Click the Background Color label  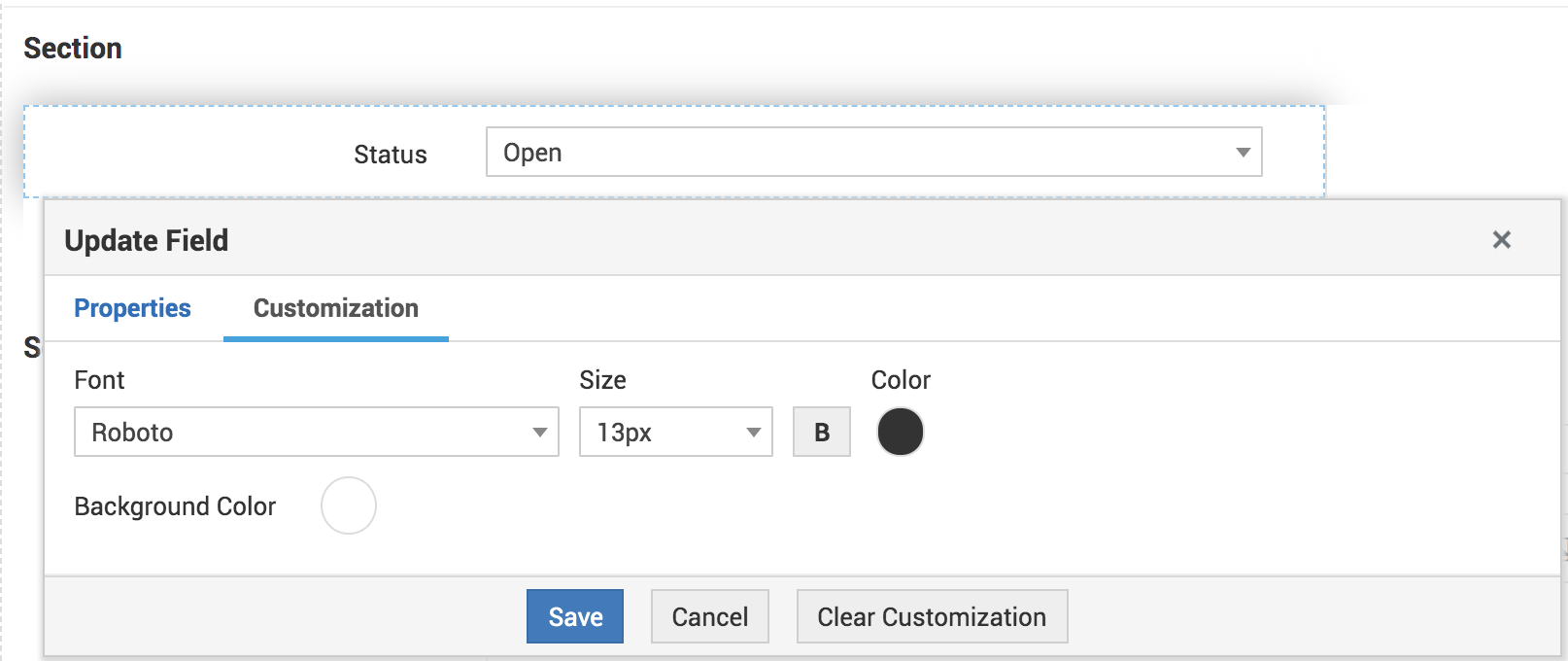(175, 506)
